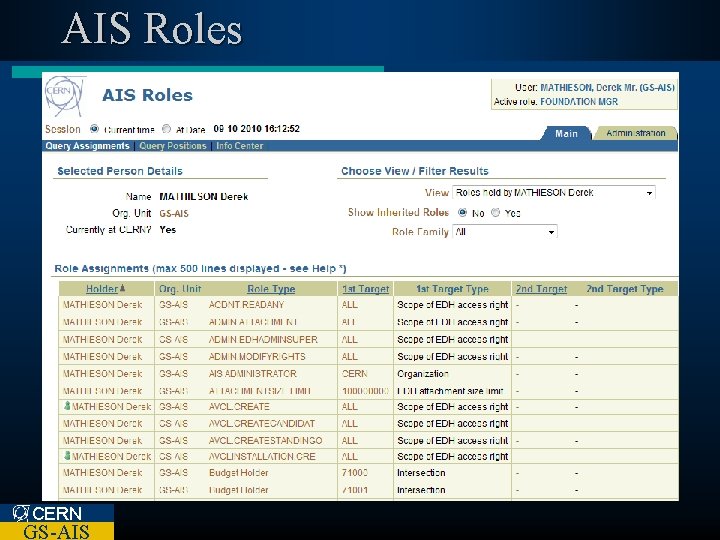Click the ATTACHMENTSIZE.LIMIT role type cell

click(260, 391)
